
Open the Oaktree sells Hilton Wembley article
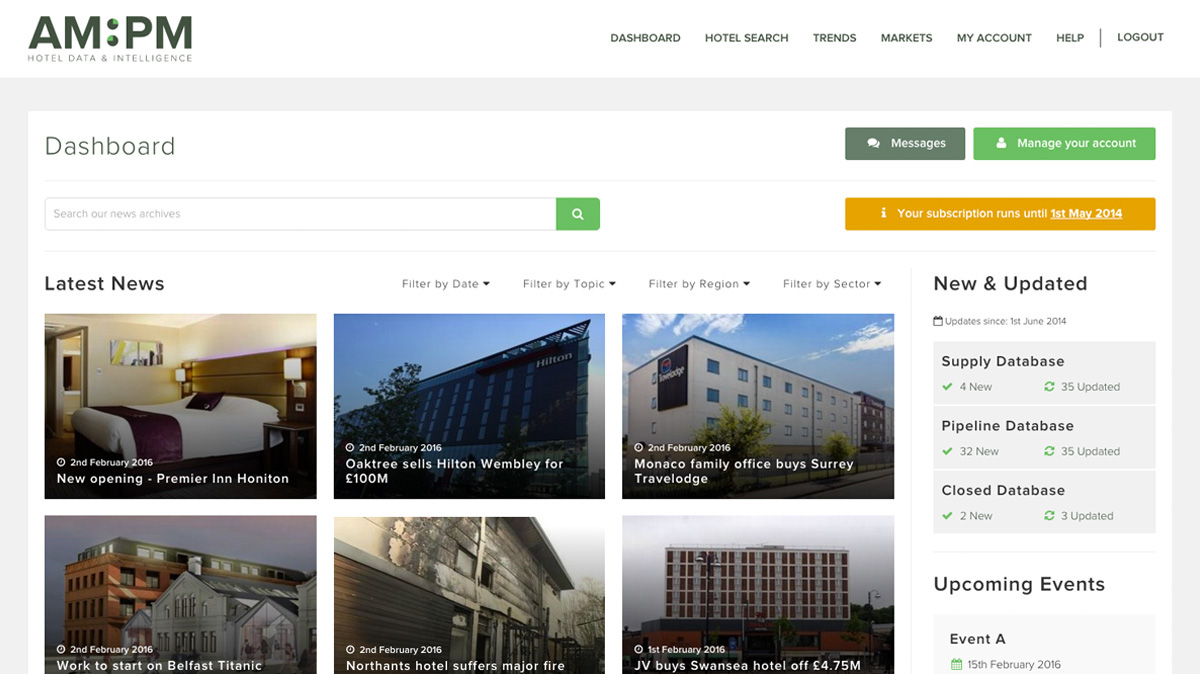pos(469,406)
